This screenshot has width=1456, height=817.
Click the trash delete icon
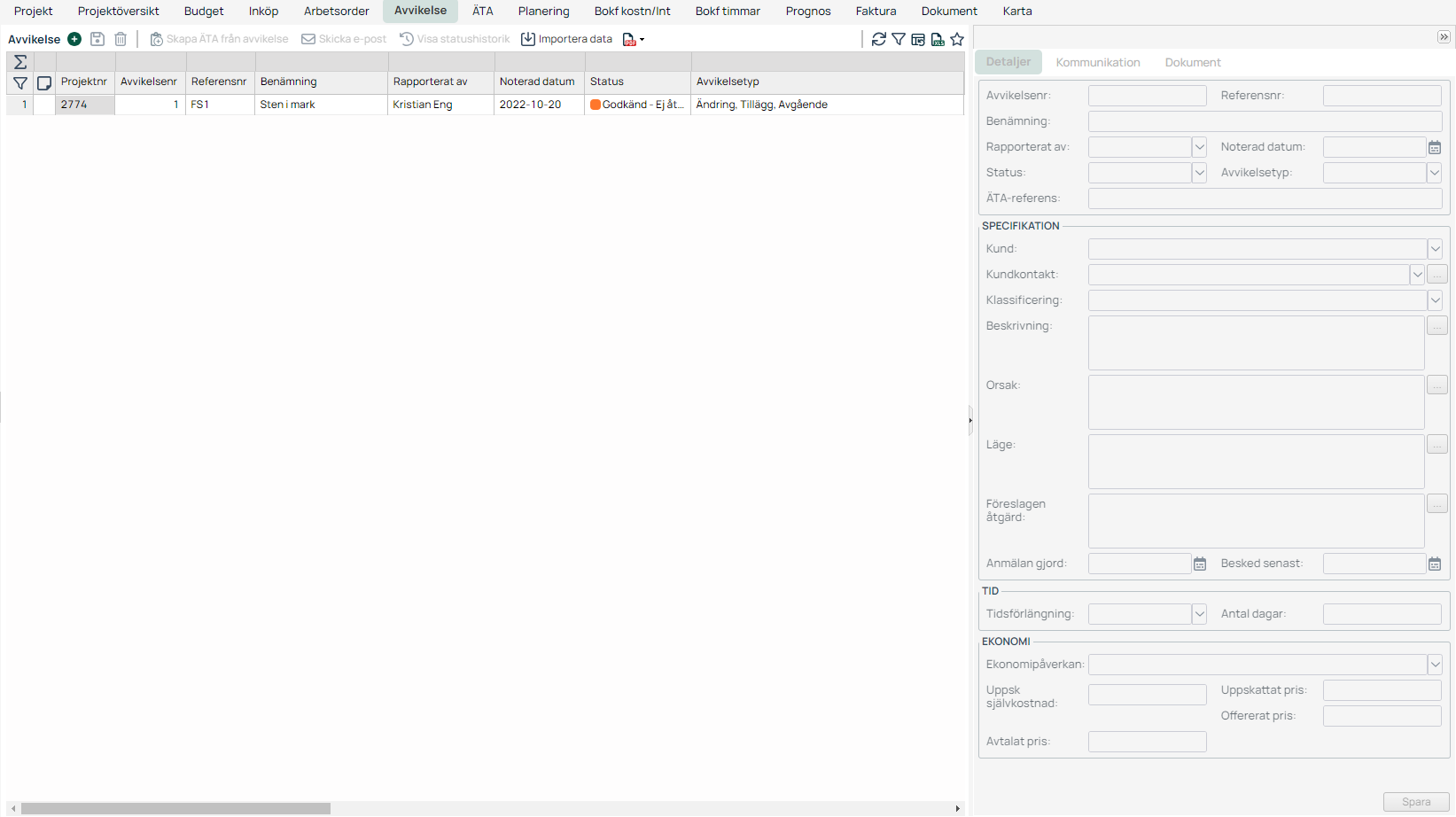tap(121, 39)
